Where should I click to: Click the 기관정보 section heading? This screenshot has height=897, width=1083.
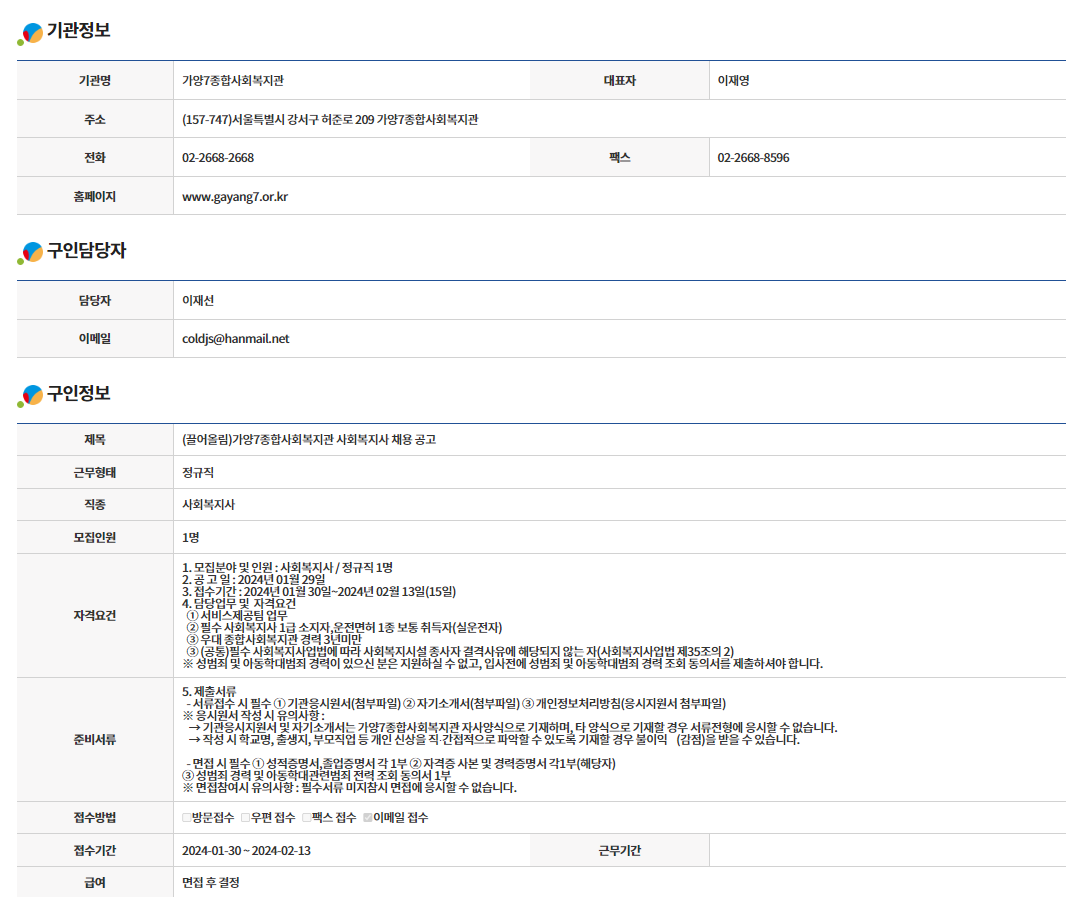(78, 31)
